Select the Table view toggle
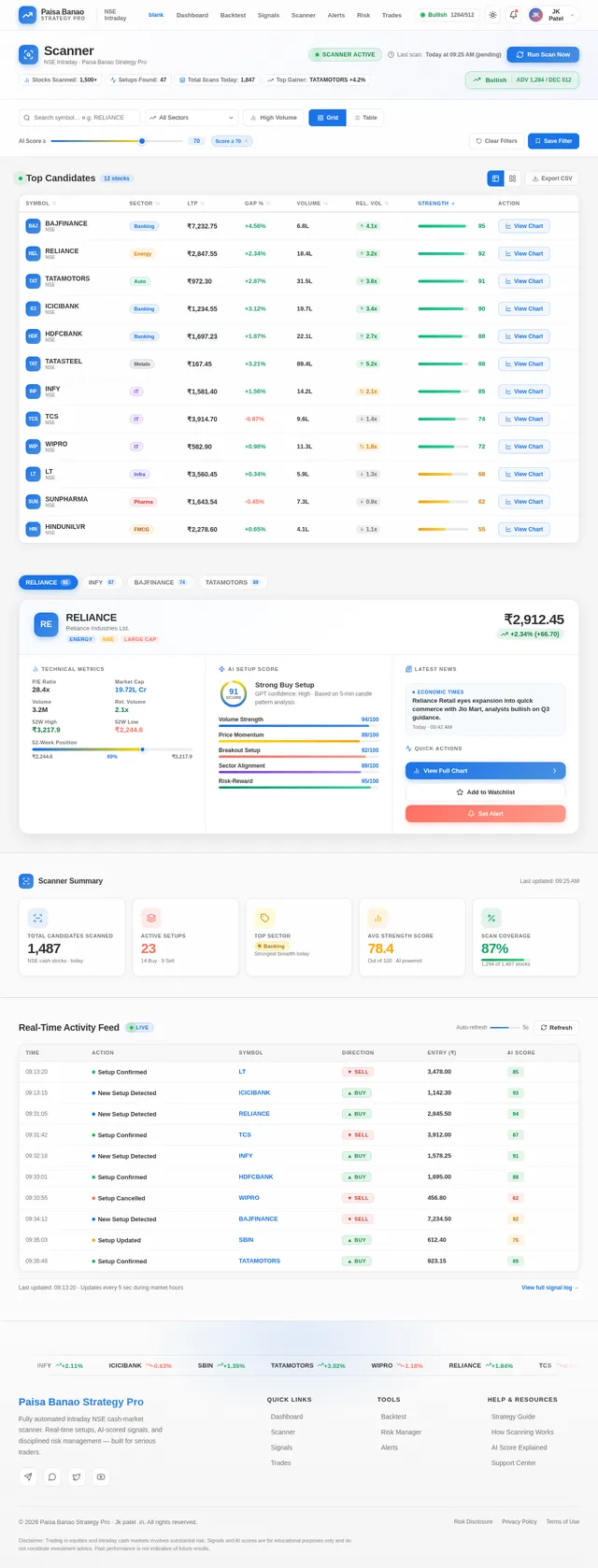The height and width of the screenshot is (1568, 598). click(x=365, y=118)
